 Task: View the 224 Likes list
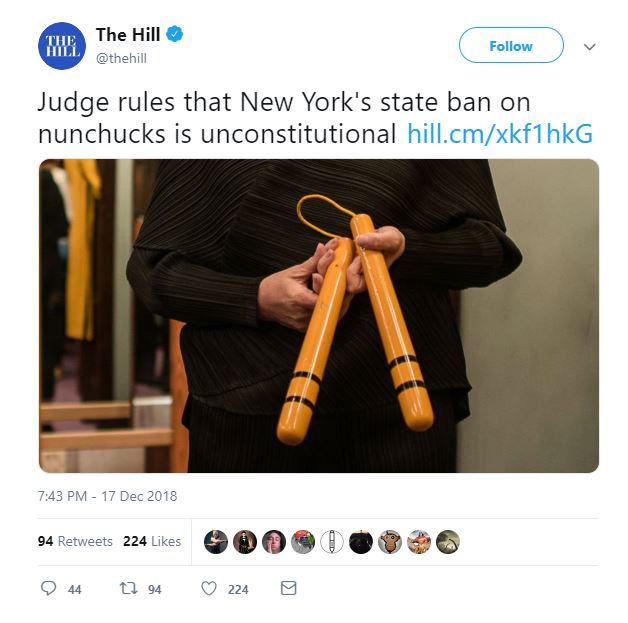point(152,541)
